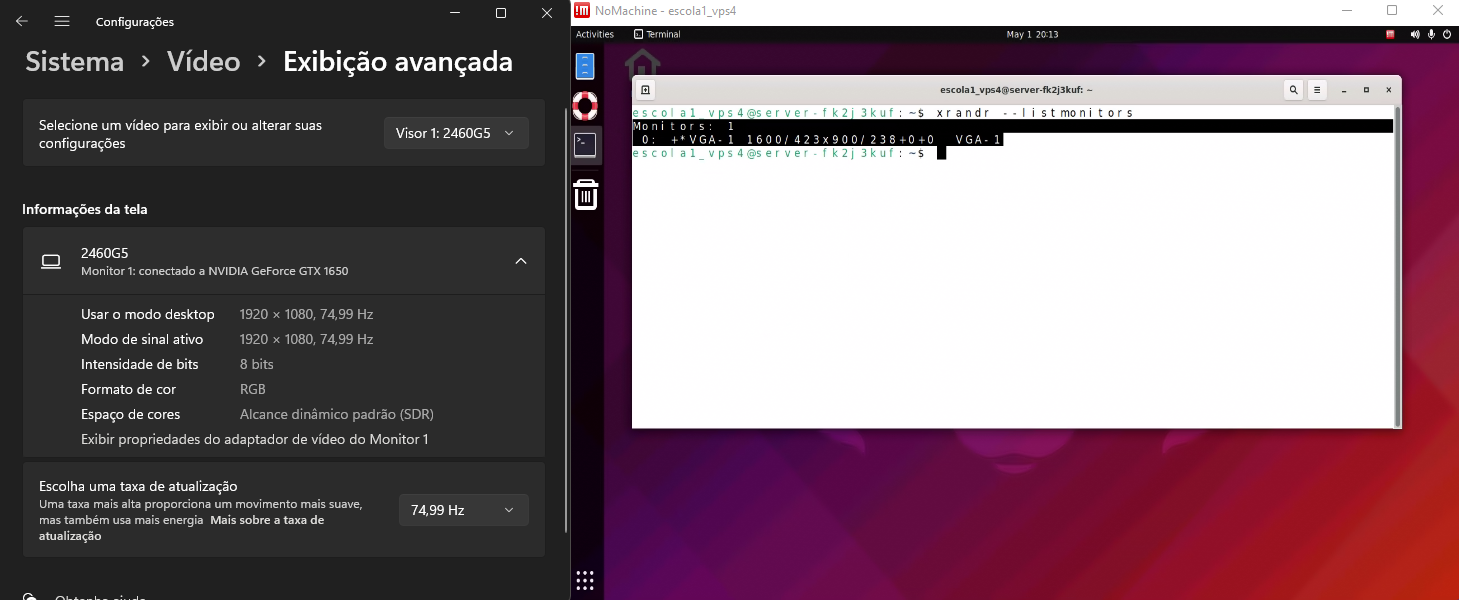The width and height of the screenshot is (1459, 600).
Task: Open the Files icon at the dock top
Action: pos(585,66)
